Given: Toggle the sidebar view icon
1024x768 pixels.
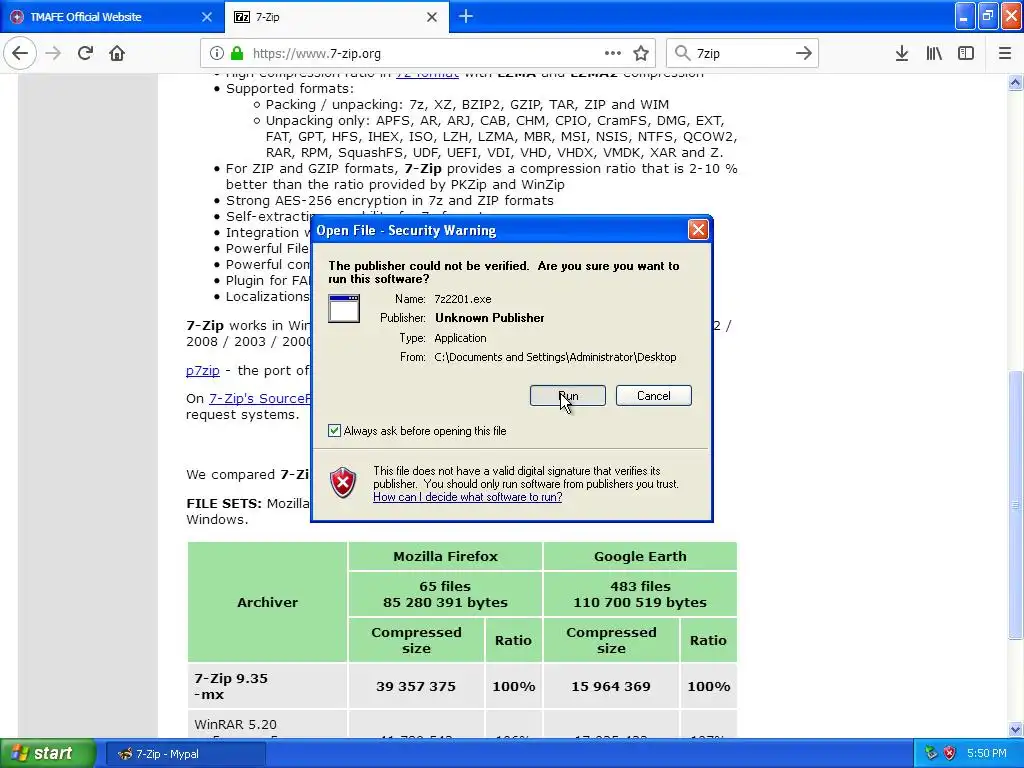Looking at the screenshot, I should [966, 53].
